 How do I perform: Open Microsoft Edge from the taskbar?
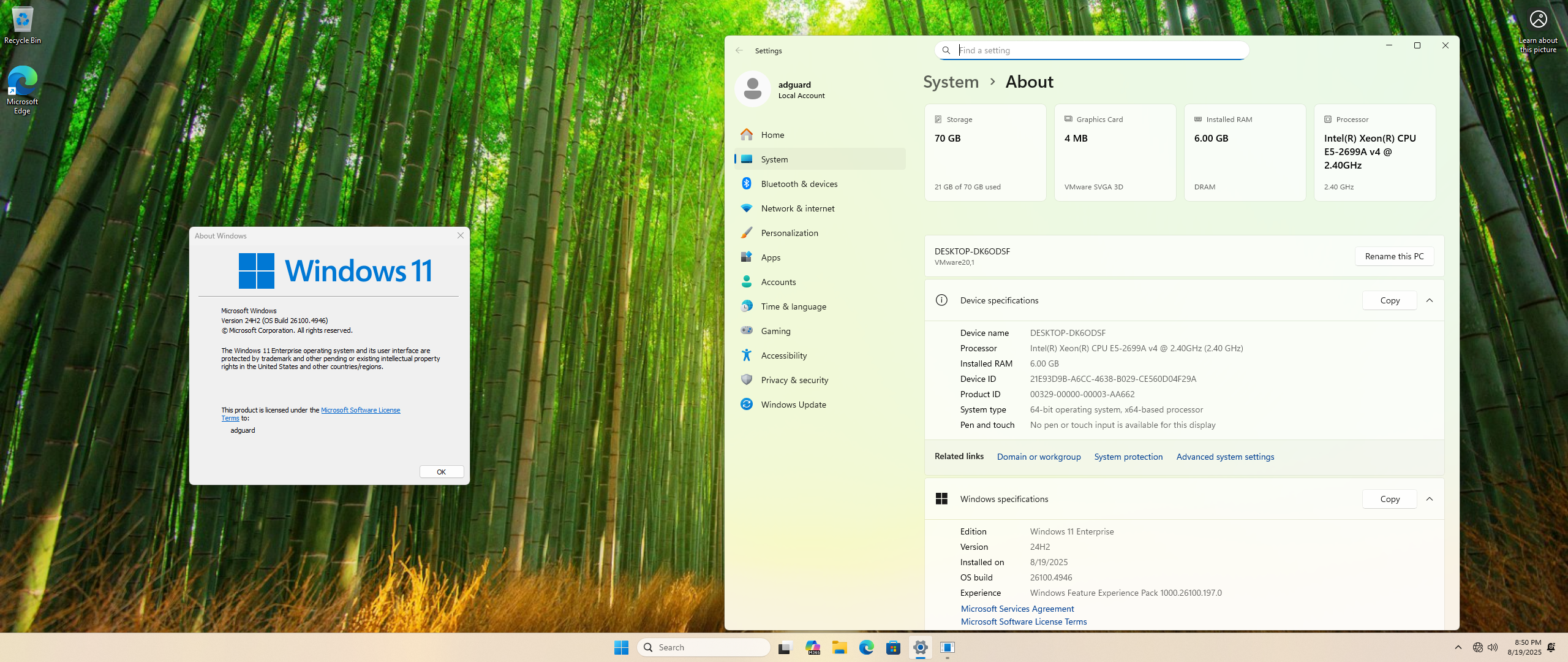point(867,647)
